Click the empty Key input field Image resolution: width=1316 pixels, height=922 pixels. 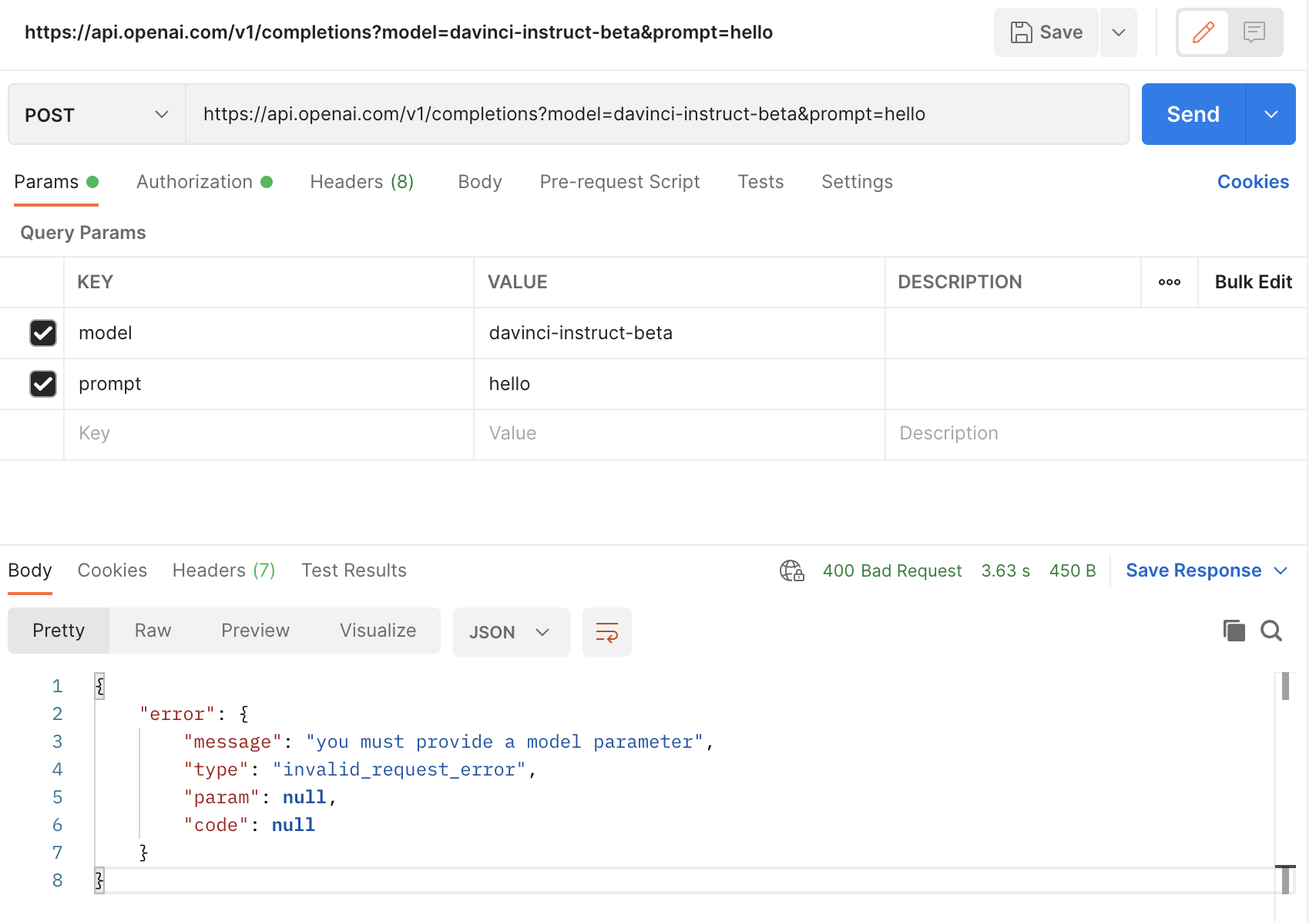point(268,433)
